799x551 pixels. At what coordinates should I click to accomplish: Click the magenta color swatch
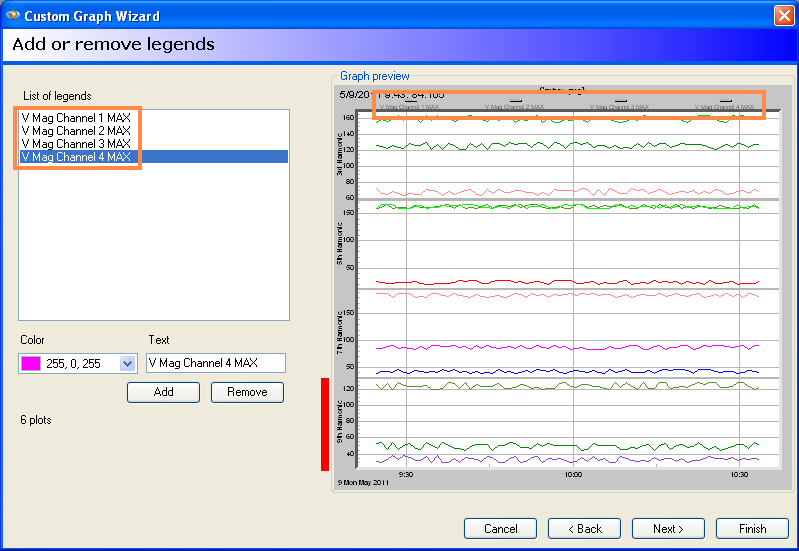coord(30,364)
